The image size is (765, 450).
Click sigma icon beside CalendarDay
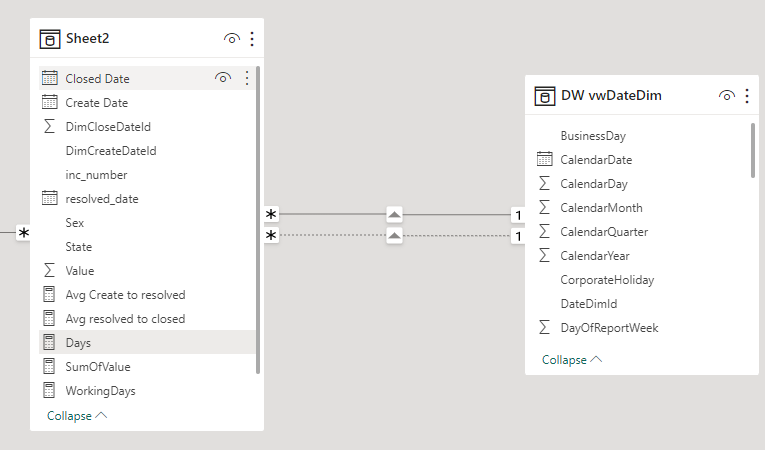click(x=544, y=184)
